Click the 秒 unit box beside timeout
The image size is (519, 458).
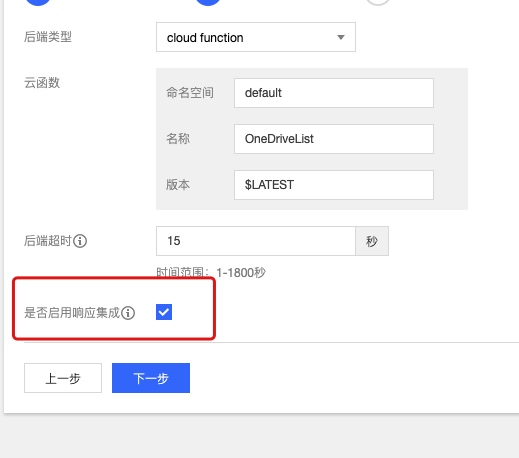(x=372, y=241)
